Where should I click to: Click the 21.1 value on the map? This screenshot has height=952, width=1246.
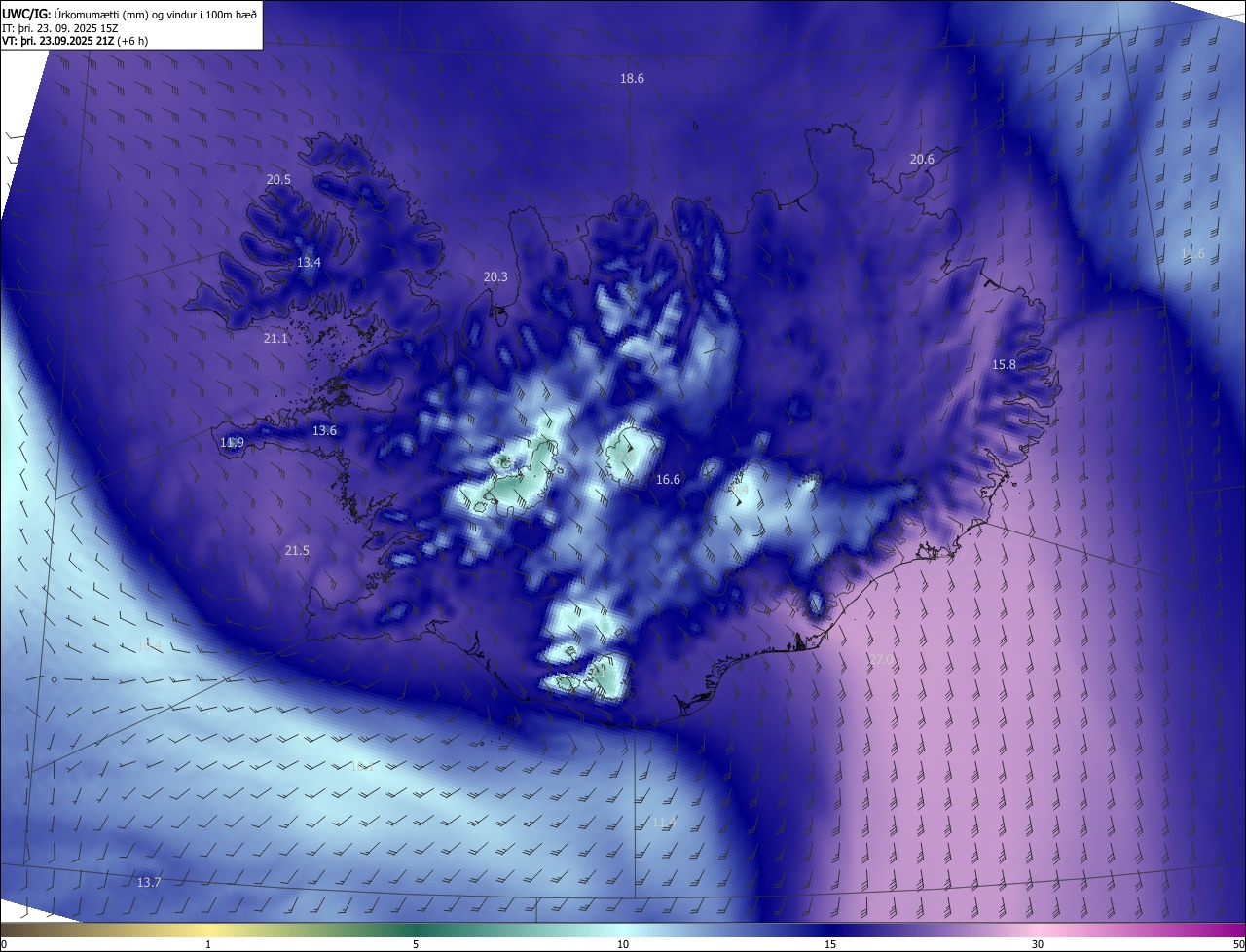pyautogui.click(x=275, y=338)
